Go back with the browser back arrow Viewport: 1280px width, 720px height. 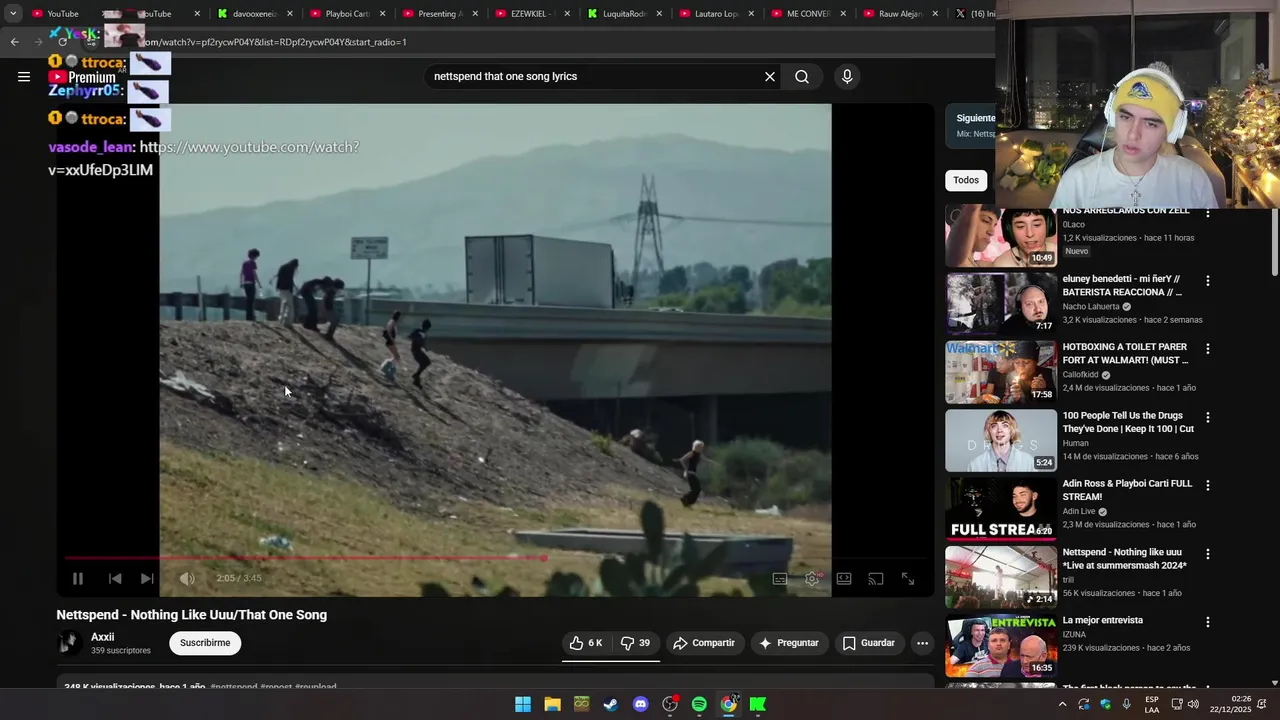(14, 42)
